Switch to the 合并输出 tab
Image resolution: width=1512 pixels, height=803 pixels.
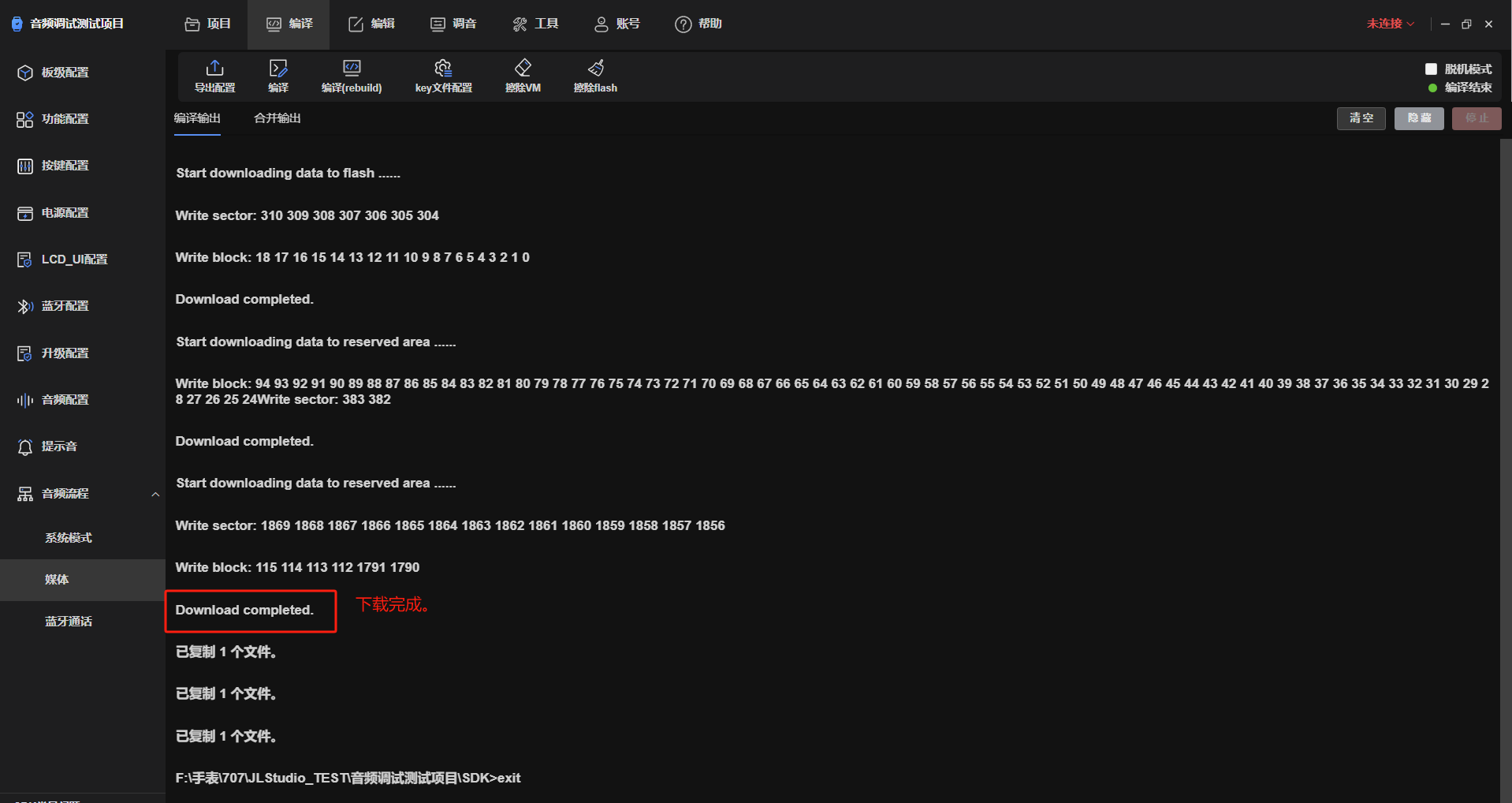click(277, 118)
